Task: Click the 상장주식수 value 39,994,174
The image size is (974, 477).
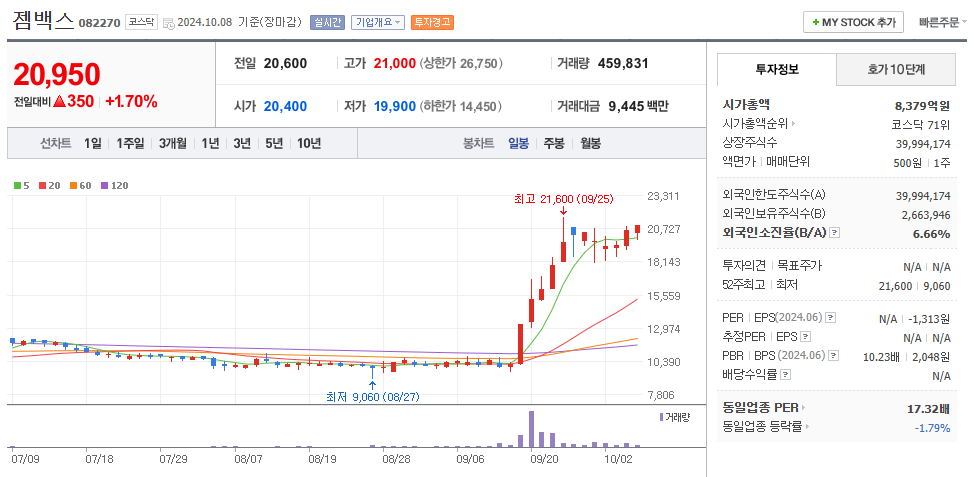Action: point(923,143)
